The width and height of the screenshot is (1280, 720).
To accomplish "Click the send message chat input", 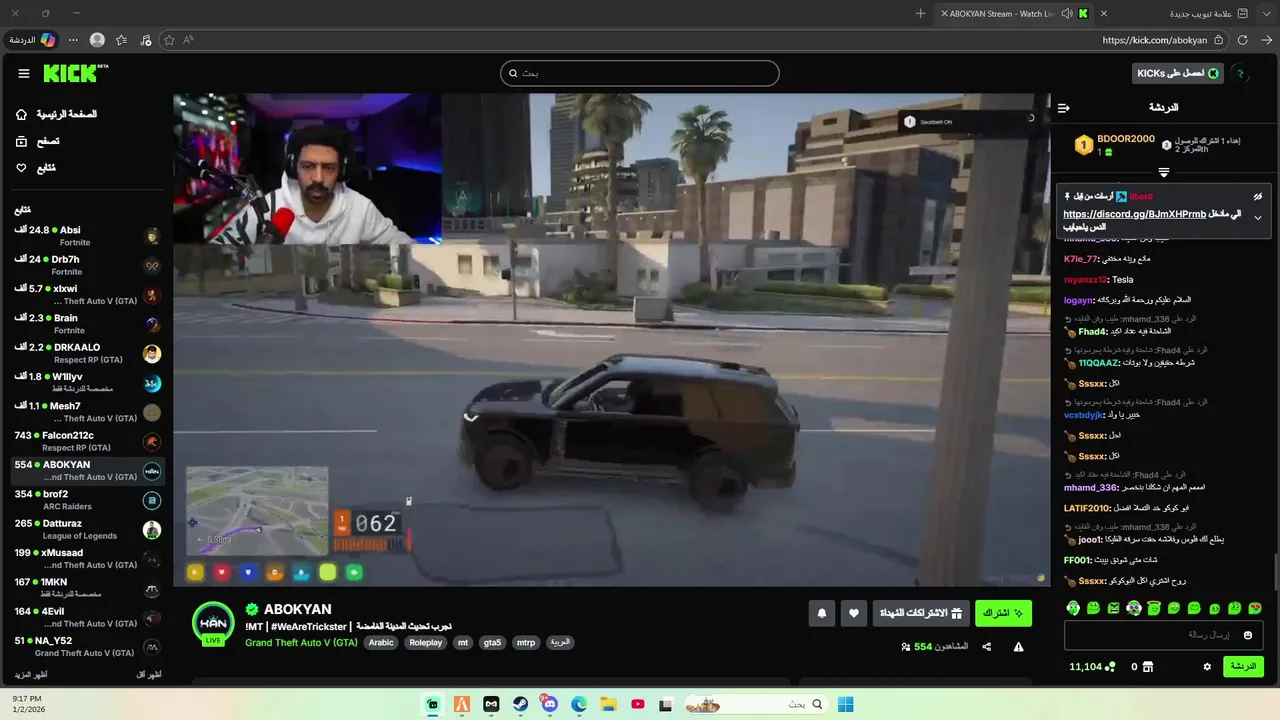I will [1163, 635].
